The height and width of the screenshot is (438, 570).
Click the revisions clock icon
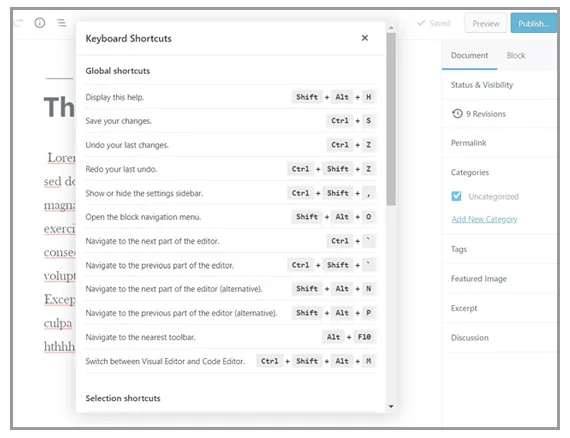[x=457, y=113]
